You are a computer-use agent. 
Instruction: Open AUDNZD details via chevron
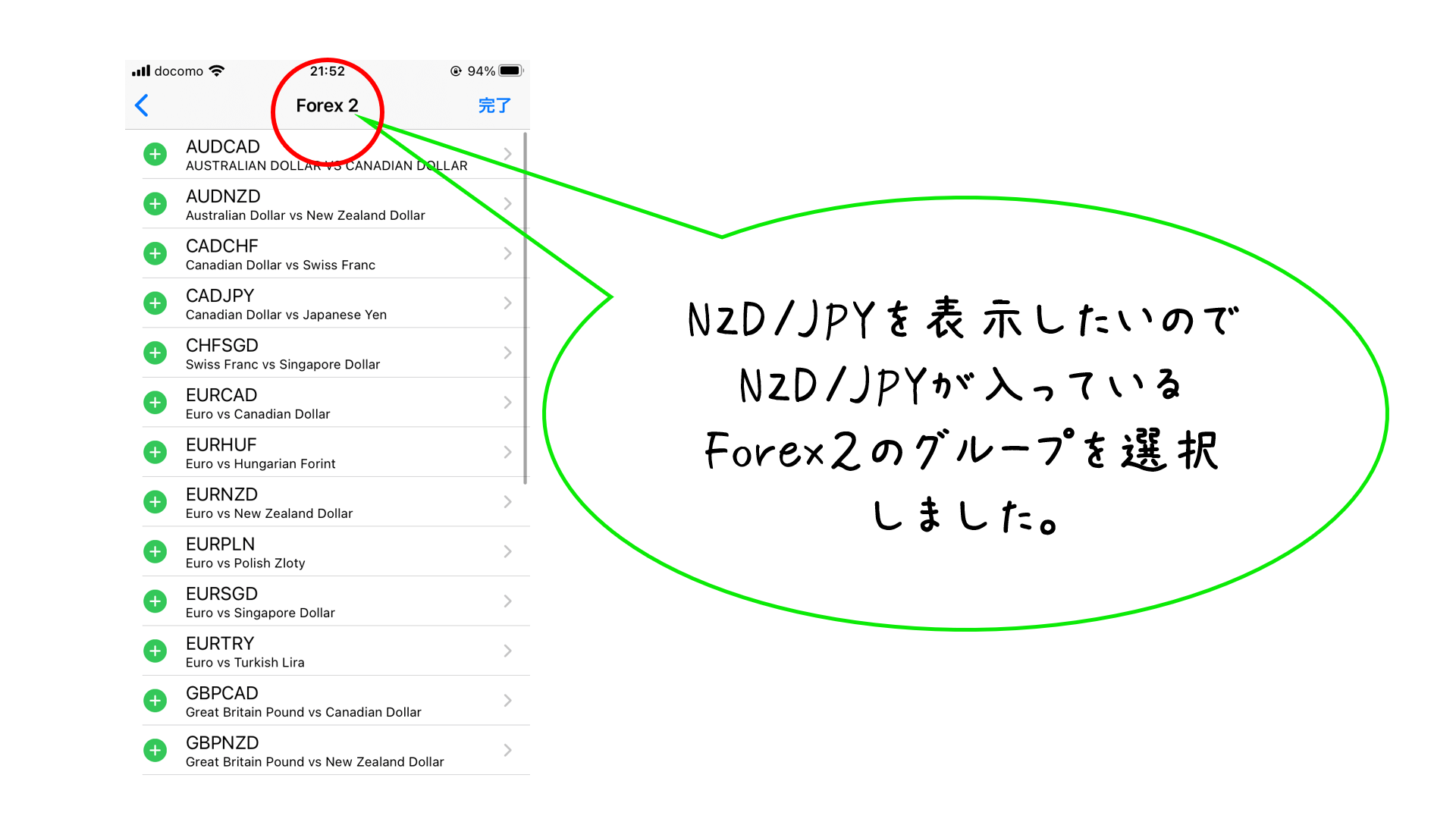coord(508,204)
